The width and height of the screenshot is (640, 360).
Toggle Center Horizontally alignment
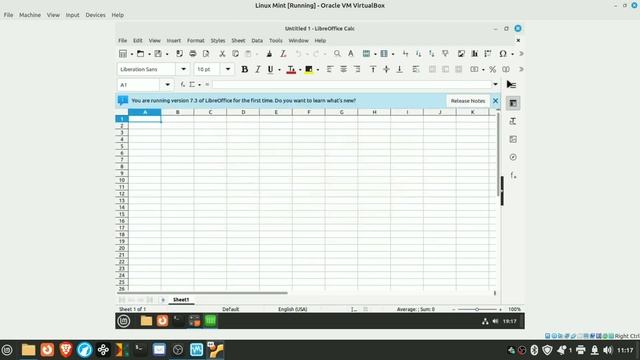[344, 69]
